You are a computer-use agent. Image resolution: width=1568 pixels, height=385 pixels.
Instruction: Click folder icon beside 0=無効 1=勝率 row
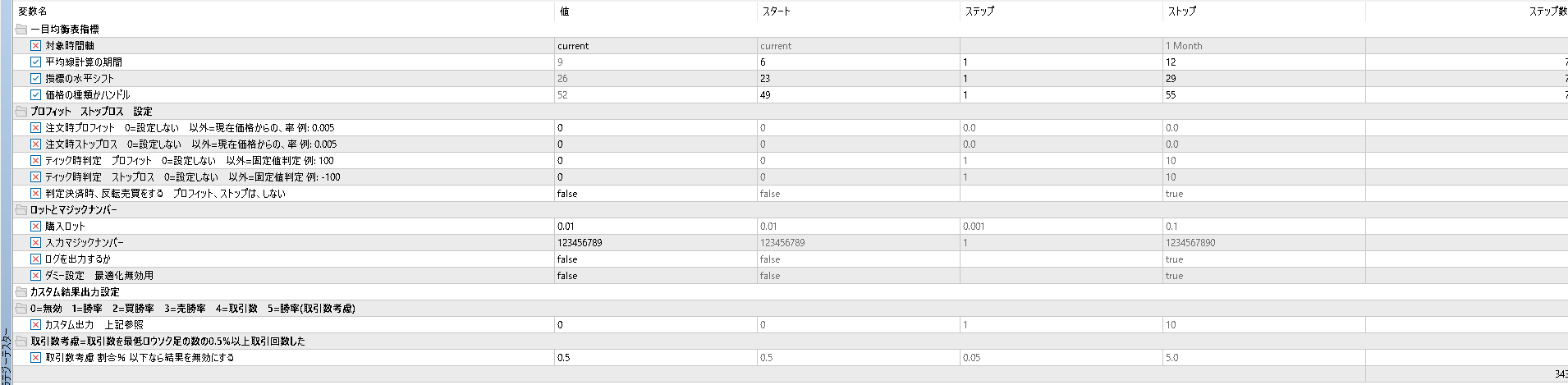[21, 309]
